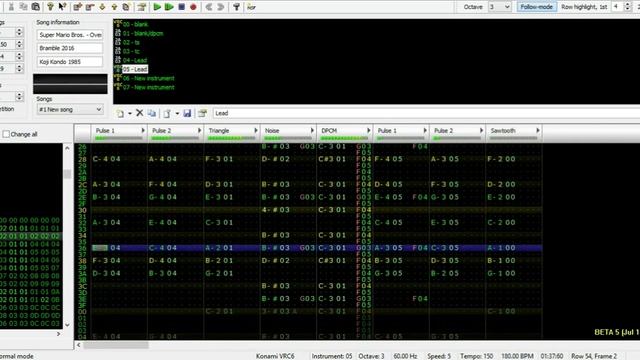640x360 pixels.
Task: Cut selection with the scissors icon
Action: coord(11,7)
